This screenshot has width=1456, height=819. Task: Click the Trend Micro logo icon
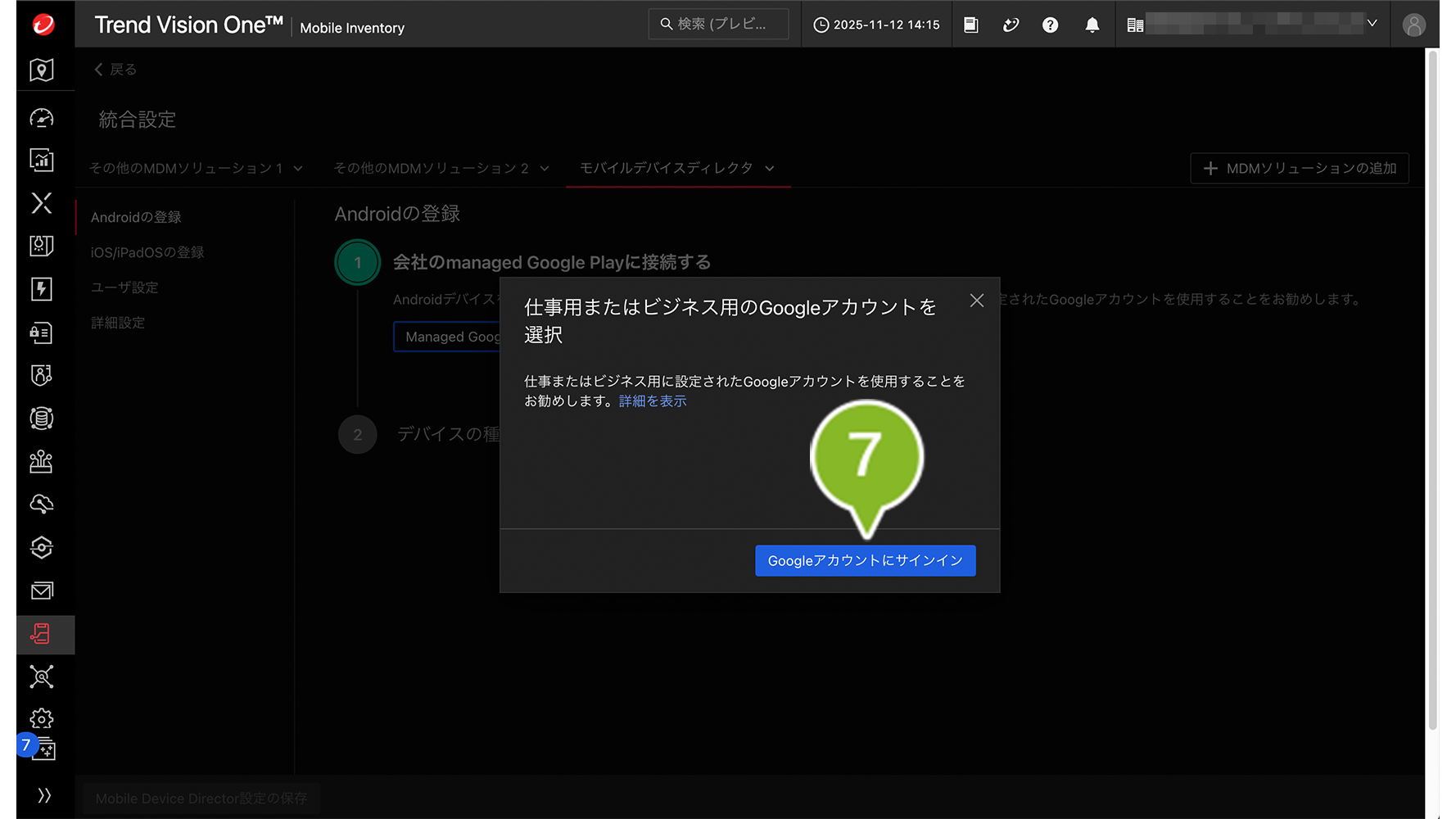(x=43, y=25)
